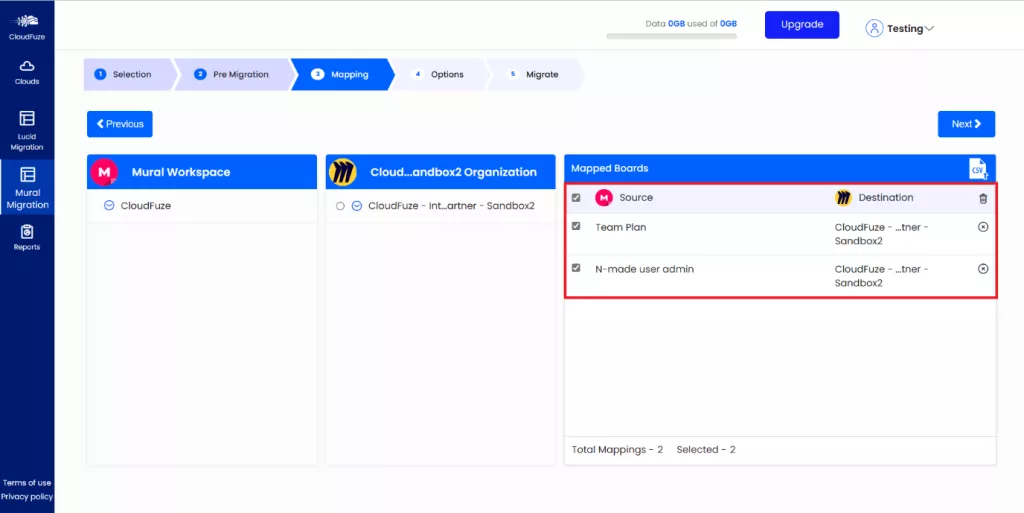
Task: Open Clouds in the sidebar
Action: point(27,72)
